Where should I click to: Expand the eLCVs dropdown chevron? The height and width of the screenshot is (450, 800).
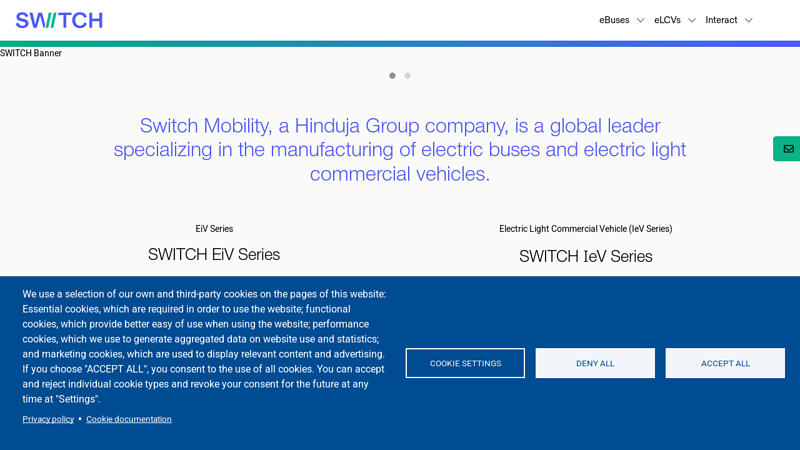691,20
